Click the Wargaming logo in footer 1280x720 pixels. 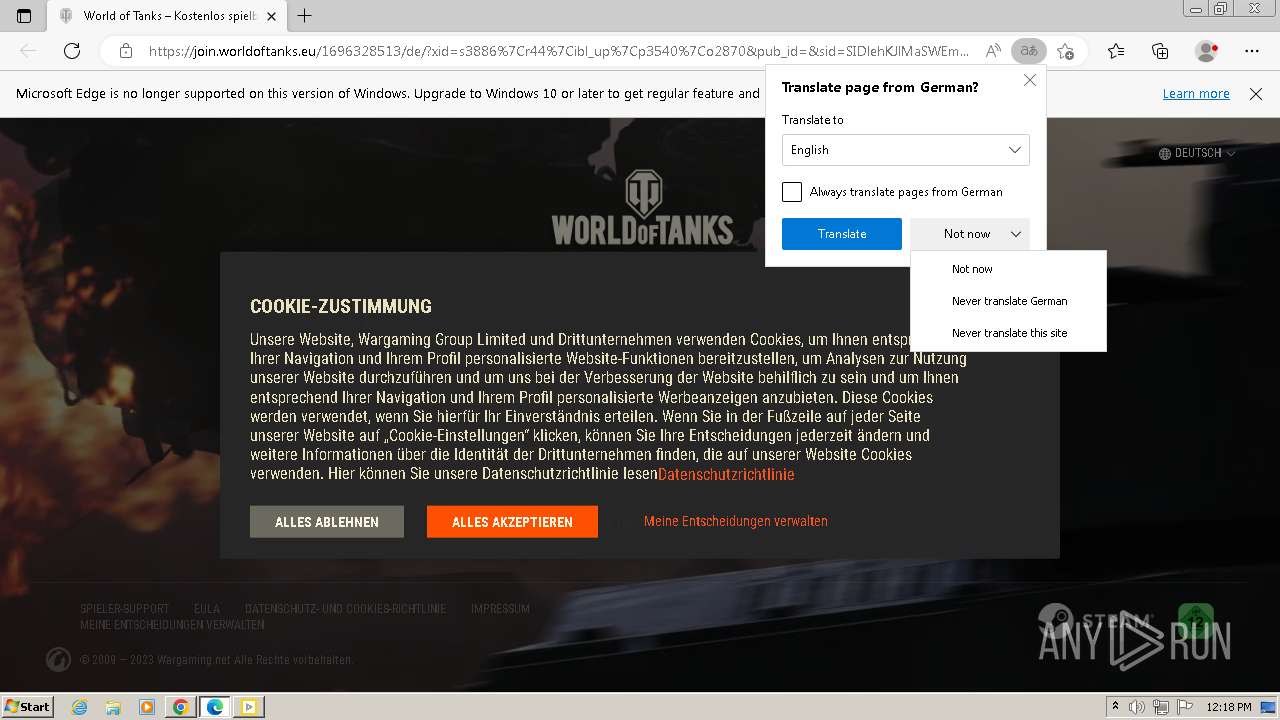pyautogui.click(x=58, y=660)
